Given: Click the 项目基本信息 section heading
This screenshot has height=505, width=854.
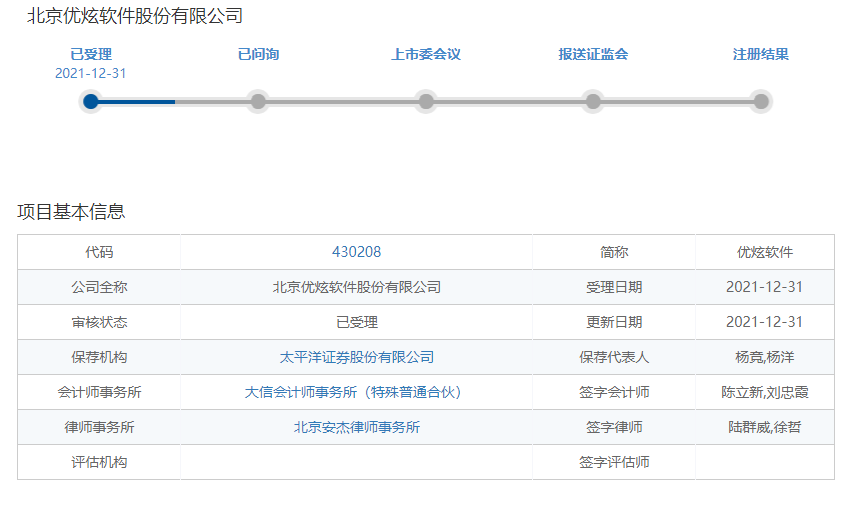Looking at the screenshot, I should [x=71, y=212].
